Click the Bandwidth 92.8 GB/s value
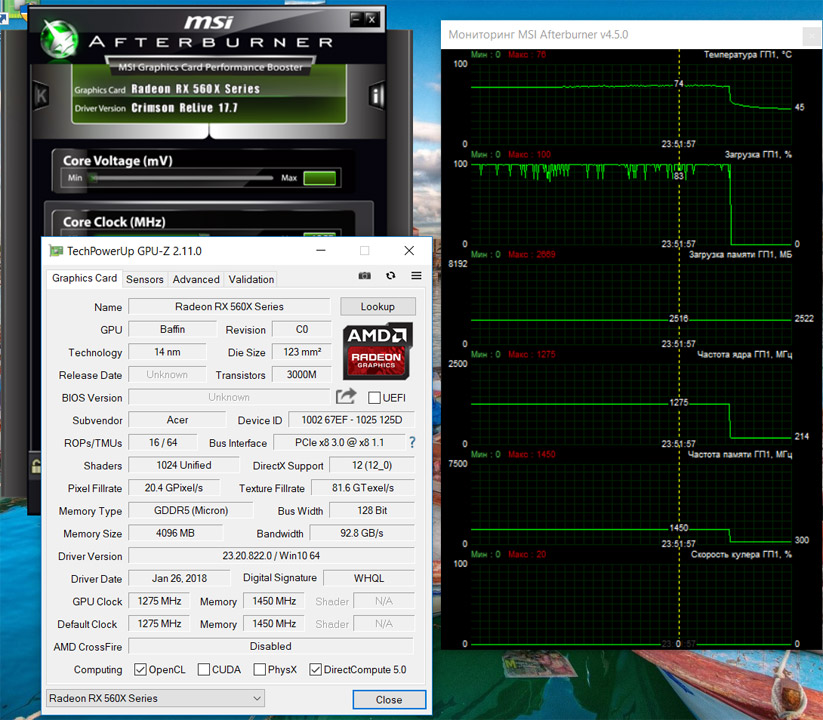Image resolution: width=823 pixels, height=720 pixels. pyautogui.click(x=362, y=533)
